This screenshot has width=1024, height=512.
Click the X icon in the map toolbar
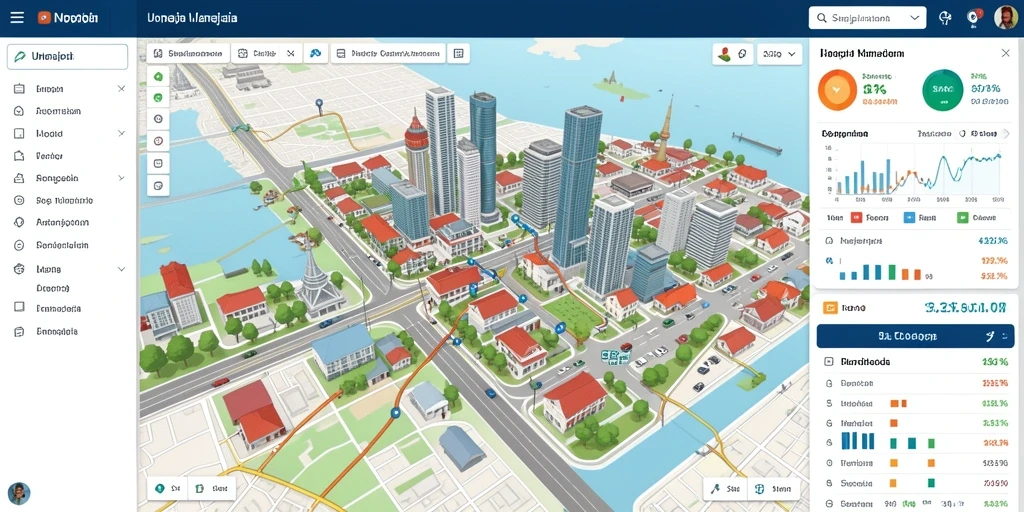(291, 54)
